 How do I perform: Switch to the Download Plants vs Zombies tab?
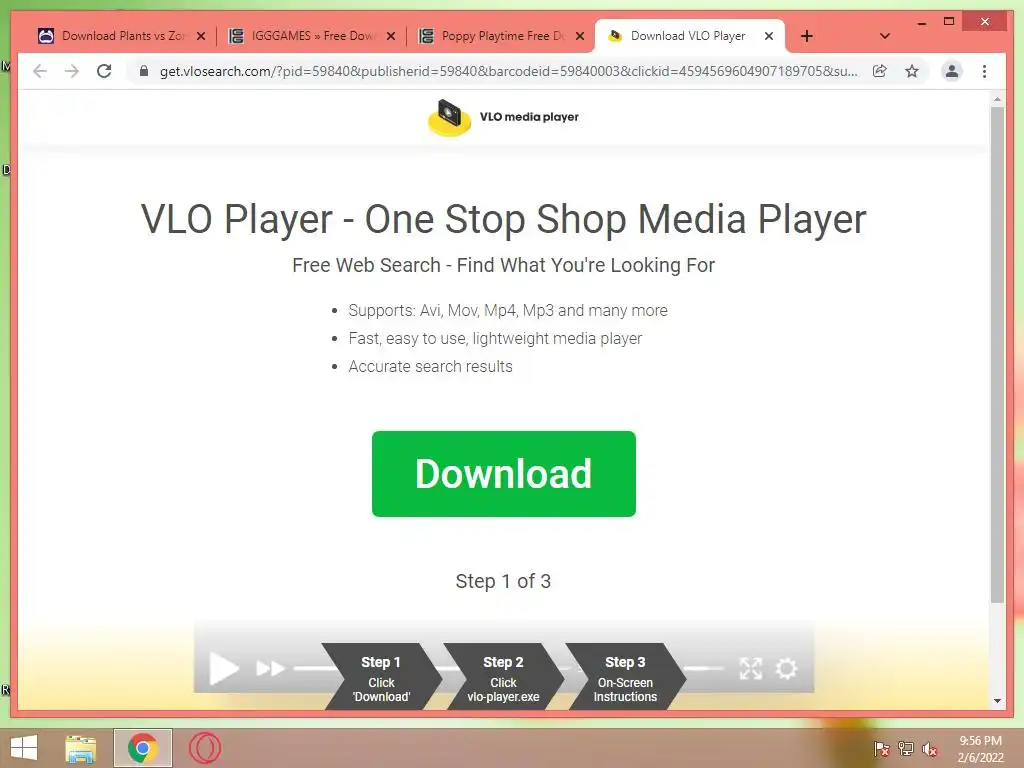(121, 36)
